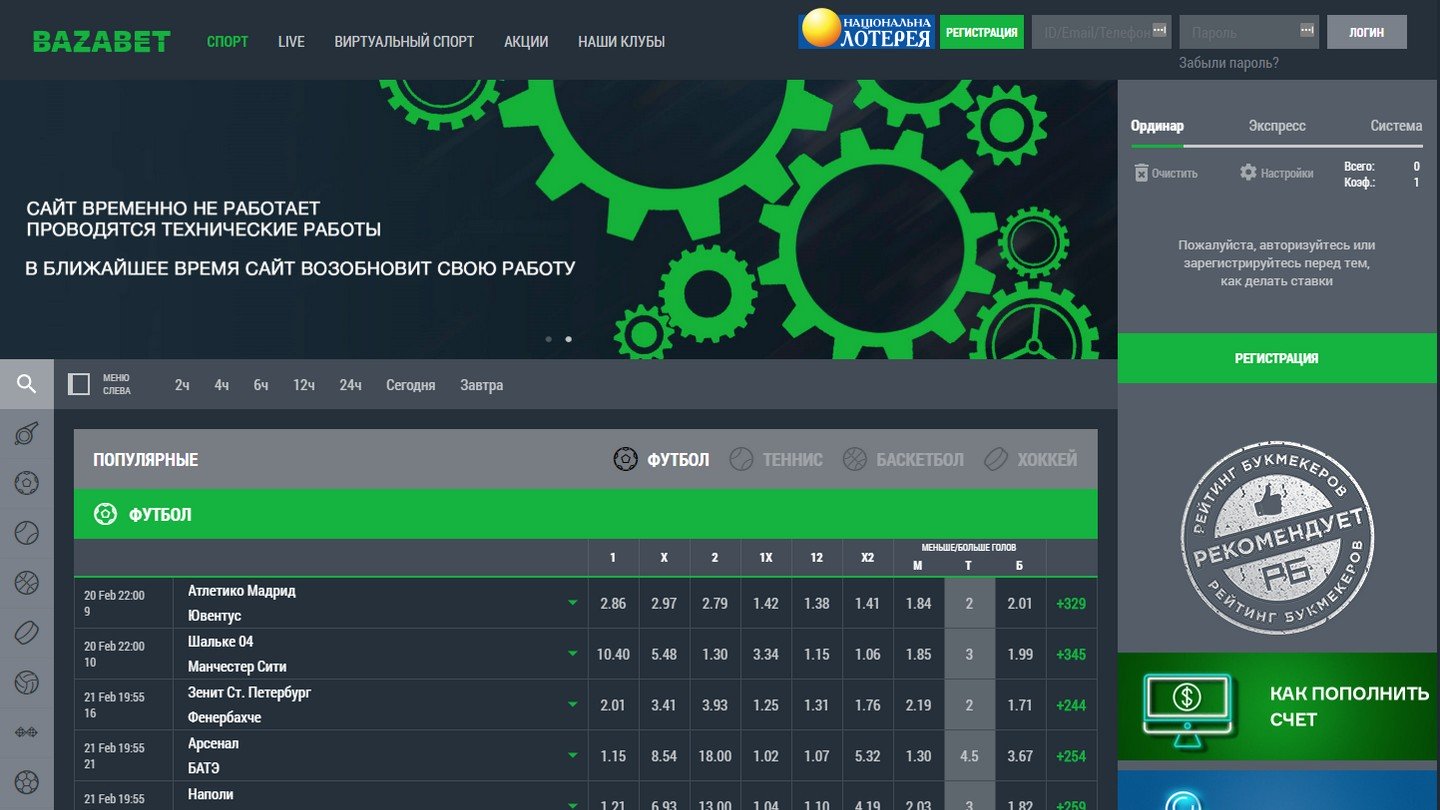Open +345 more markets for Шальке match

click(x=1071, y=654)
